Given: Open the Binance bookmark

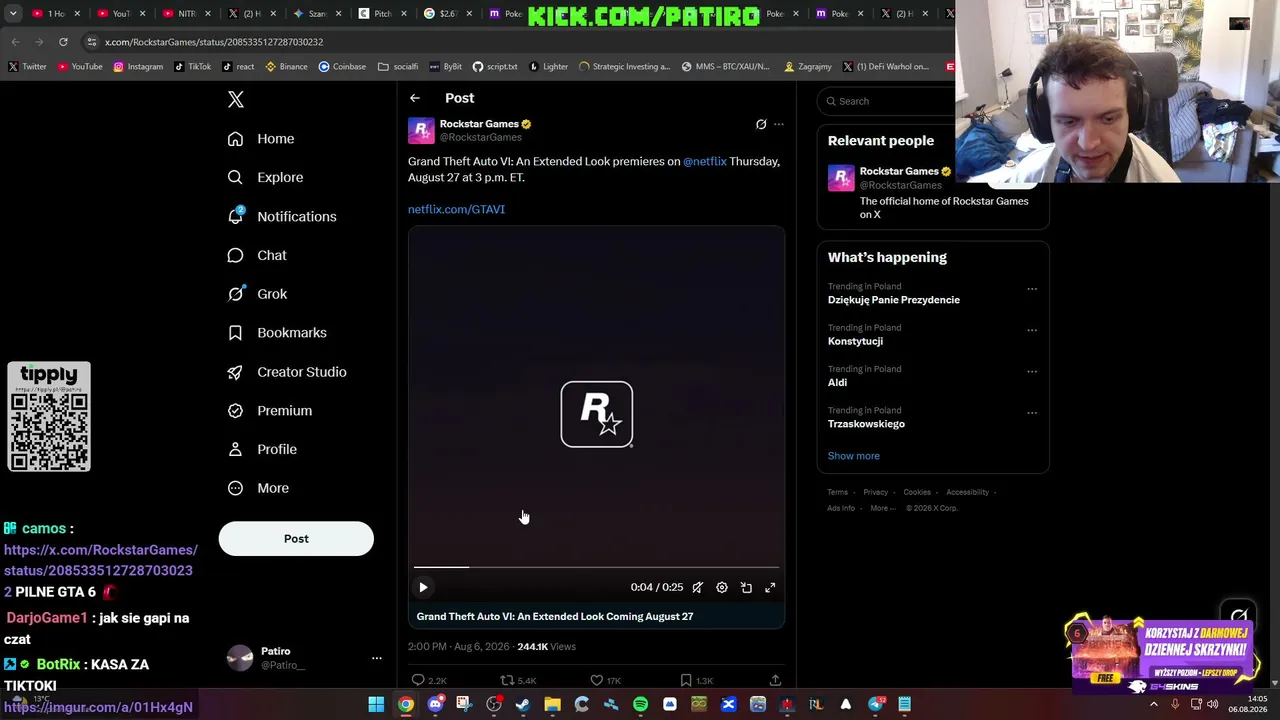Looking at the screenshot, I should coord(287,67).
